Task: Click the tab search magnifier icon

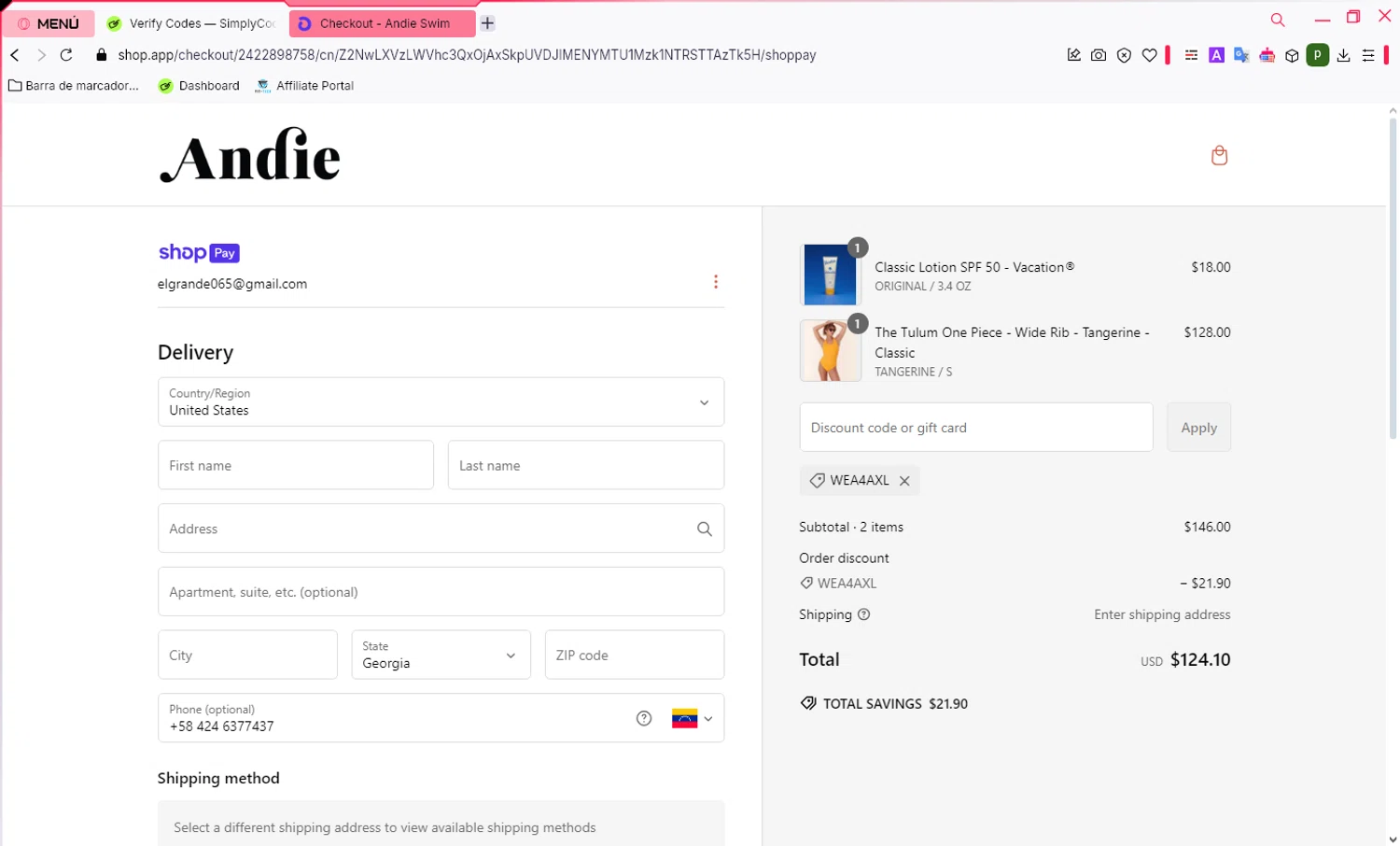Action: 1278,20
